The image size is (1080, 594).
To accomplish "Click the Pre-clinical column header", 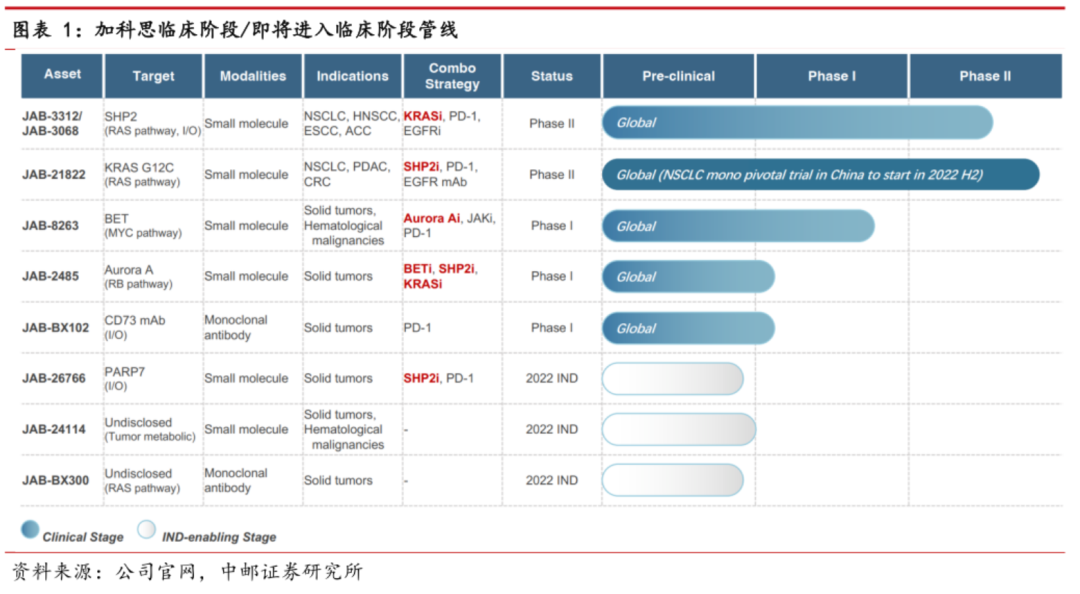I will [678, 76].
